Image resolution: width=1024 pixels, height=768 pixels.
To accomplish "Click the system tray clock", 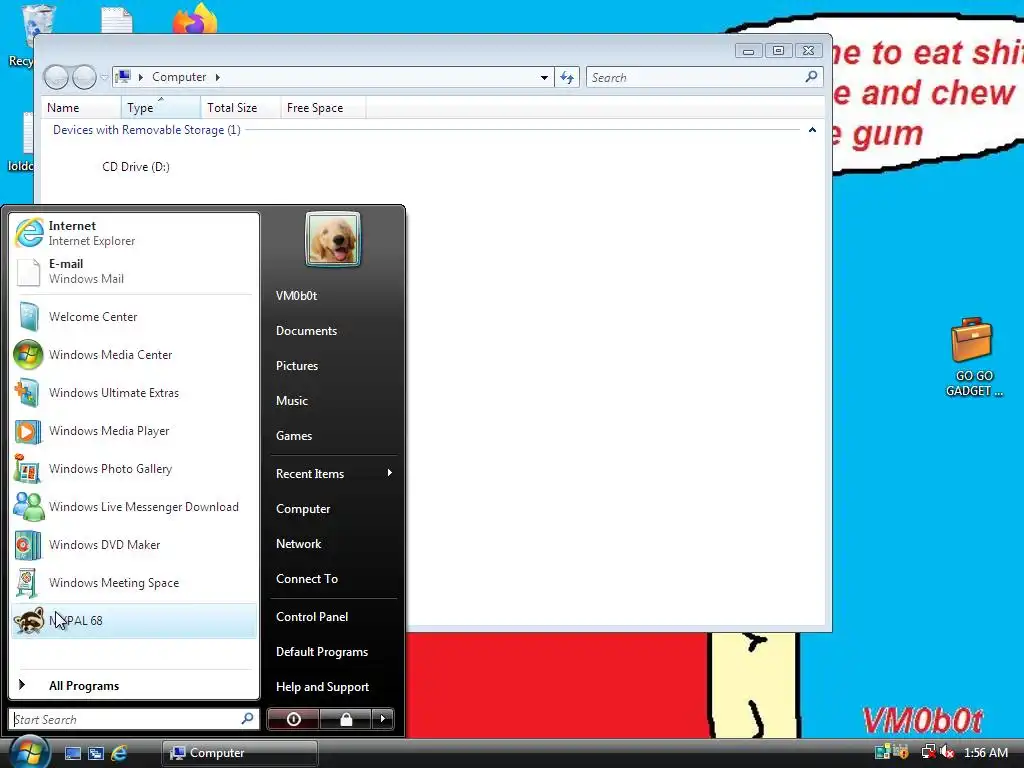I will pyautogui.click(x=985, y=753).
